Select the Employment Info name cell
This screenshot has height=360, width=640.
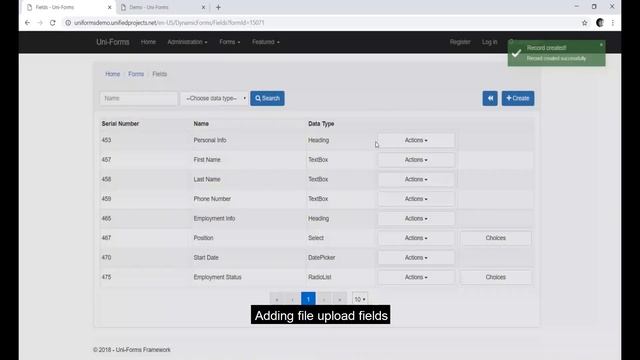pyautogui.click(x=214, y=218)
